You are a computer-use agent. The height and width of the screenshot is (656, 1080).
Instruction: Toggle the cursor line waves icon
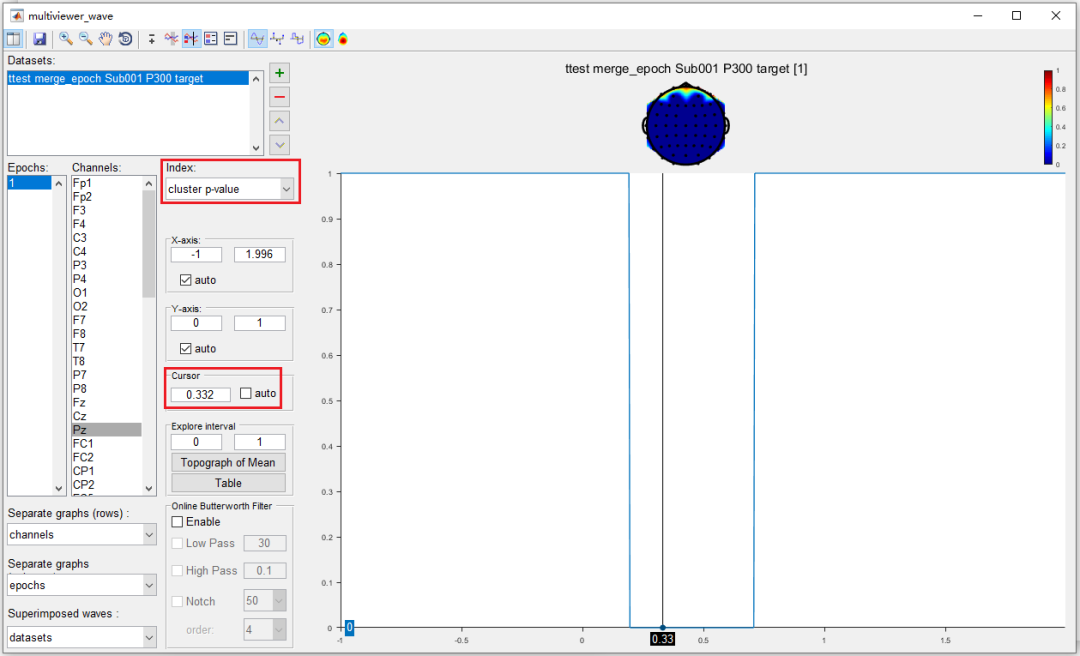pos(191,39)
